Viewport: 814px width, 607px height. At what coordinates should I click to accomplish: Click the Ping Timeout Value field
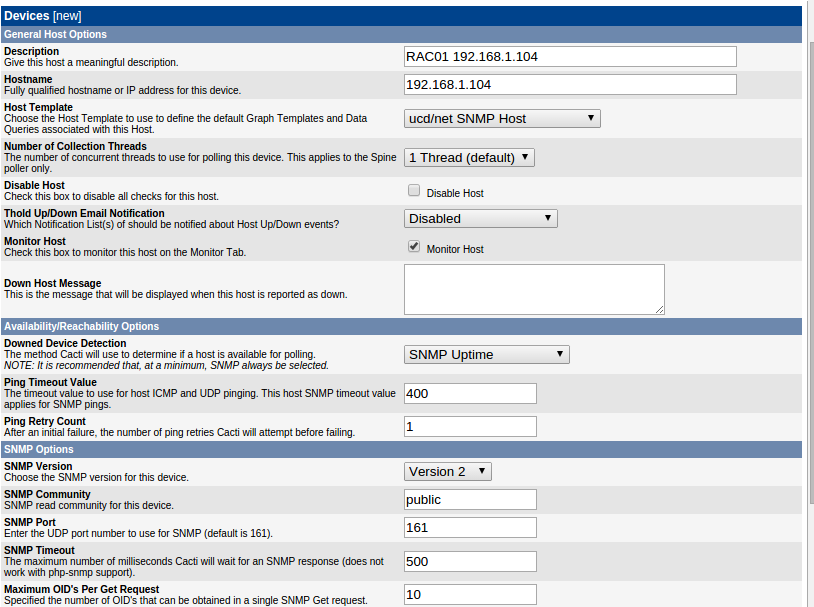(470, 394)
